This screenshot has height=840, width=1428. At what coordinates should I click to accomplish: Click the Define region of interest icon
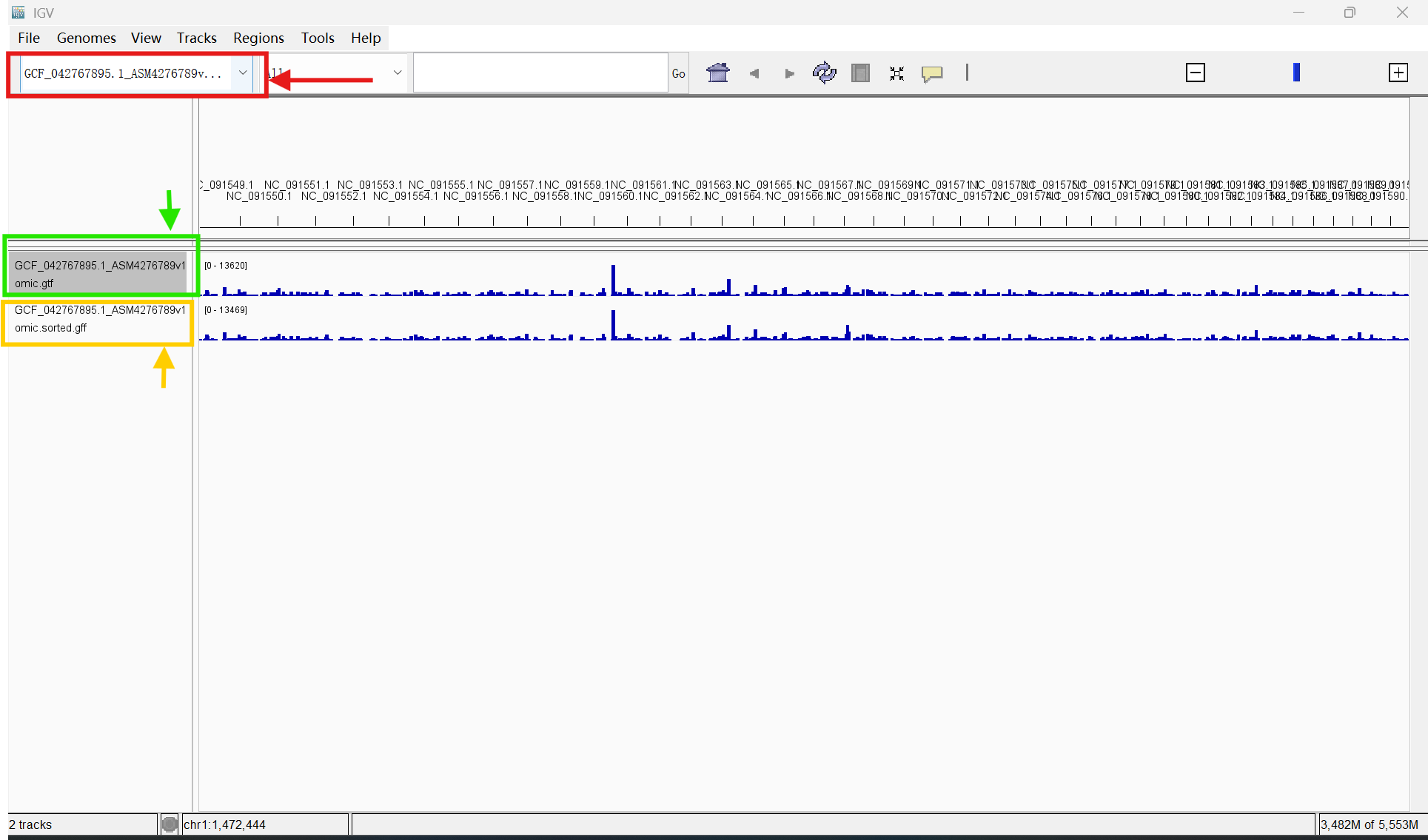[x=860, y=73]
